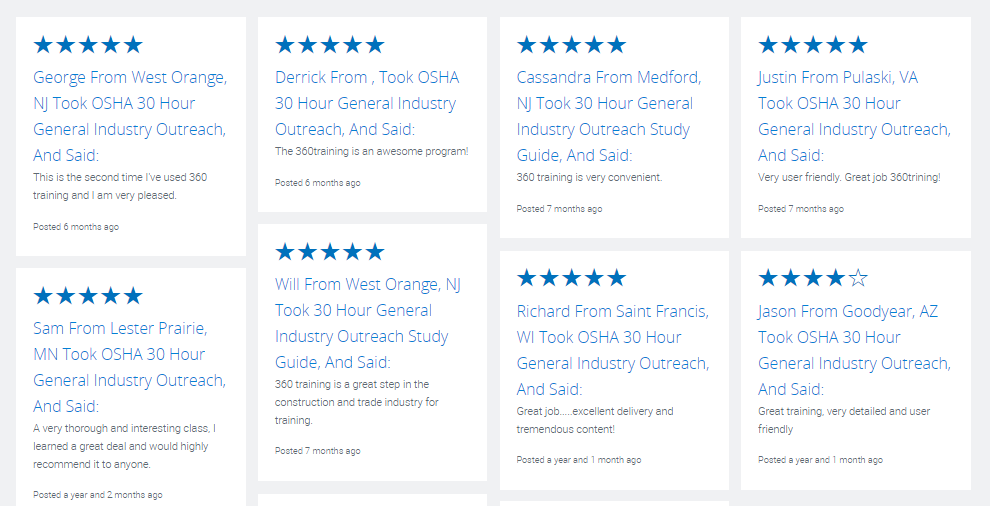Click 'Posted 7 months ago' on Justin's review

click(x=801, y=209)
